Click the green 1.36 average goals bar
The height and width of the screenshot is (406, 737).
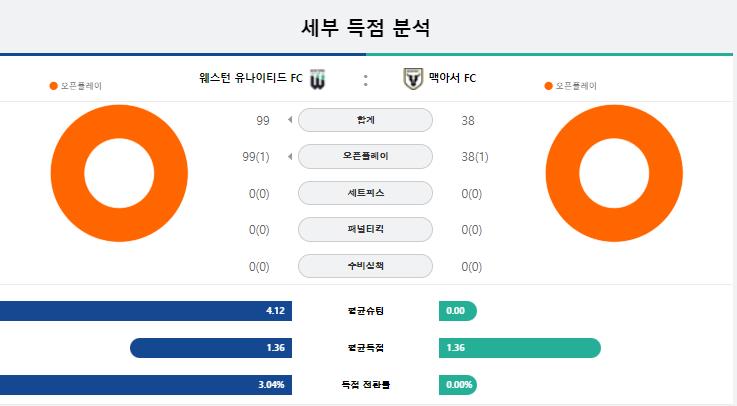click(x=520, y=348)
